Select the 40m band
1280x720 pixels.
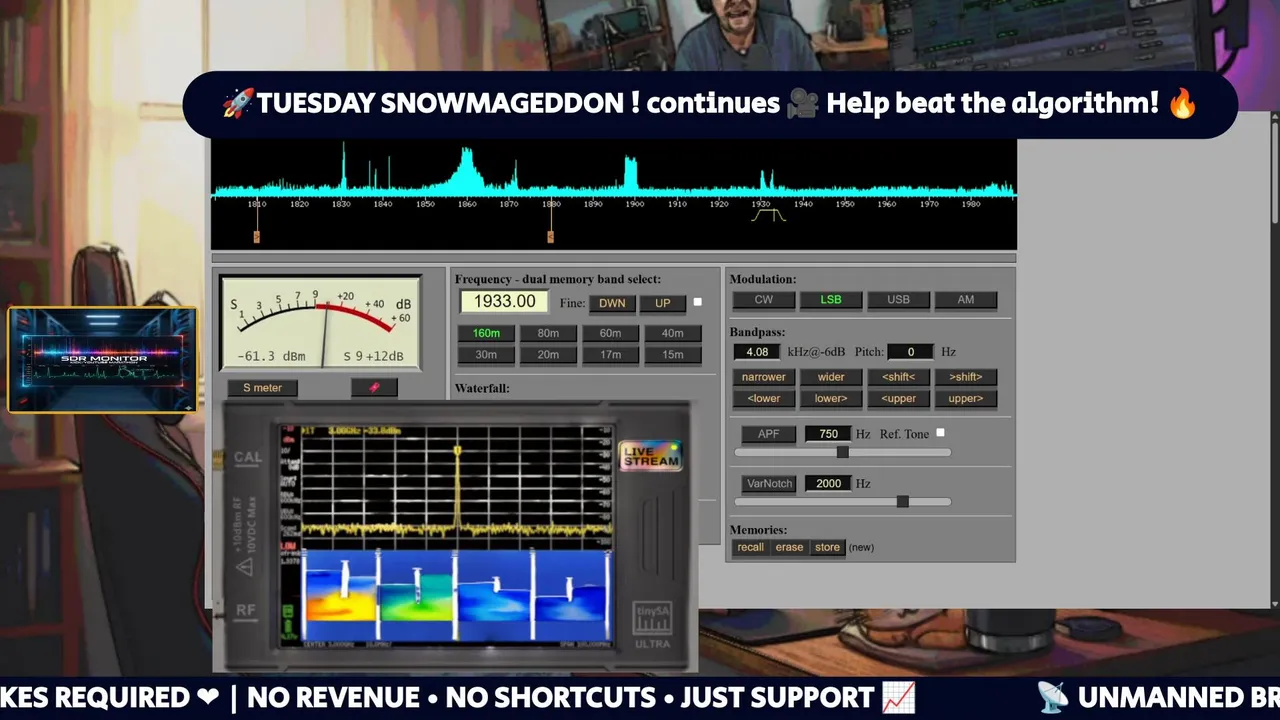tap(672, 333)
